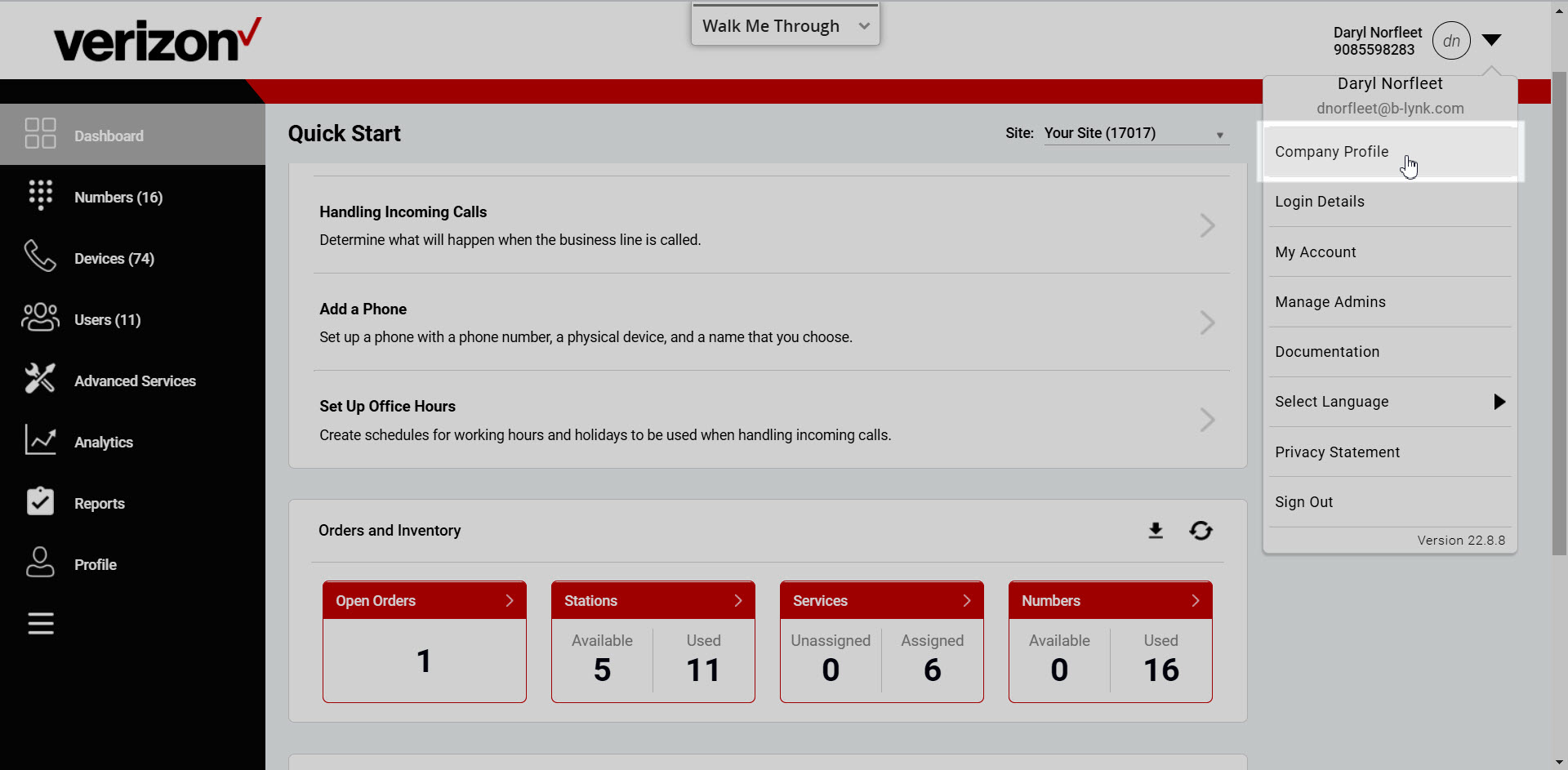
Task: Click the Open Orders count 1
Action: (424, 661)
